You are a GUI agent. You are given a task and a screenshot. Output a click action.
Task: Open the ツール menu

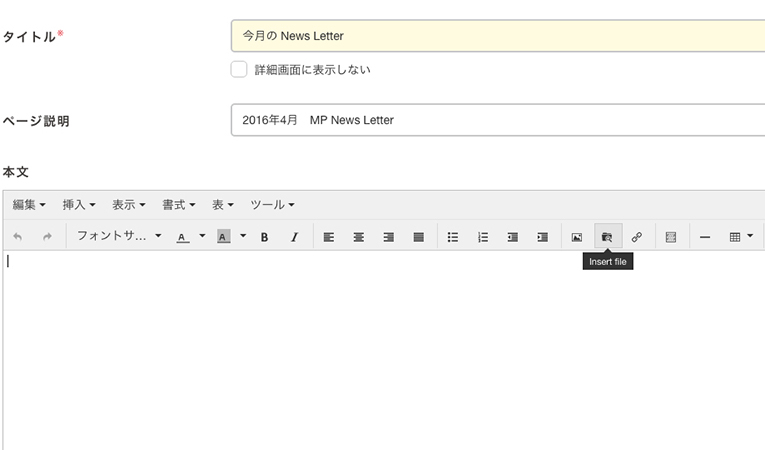(x=271, y=205)
